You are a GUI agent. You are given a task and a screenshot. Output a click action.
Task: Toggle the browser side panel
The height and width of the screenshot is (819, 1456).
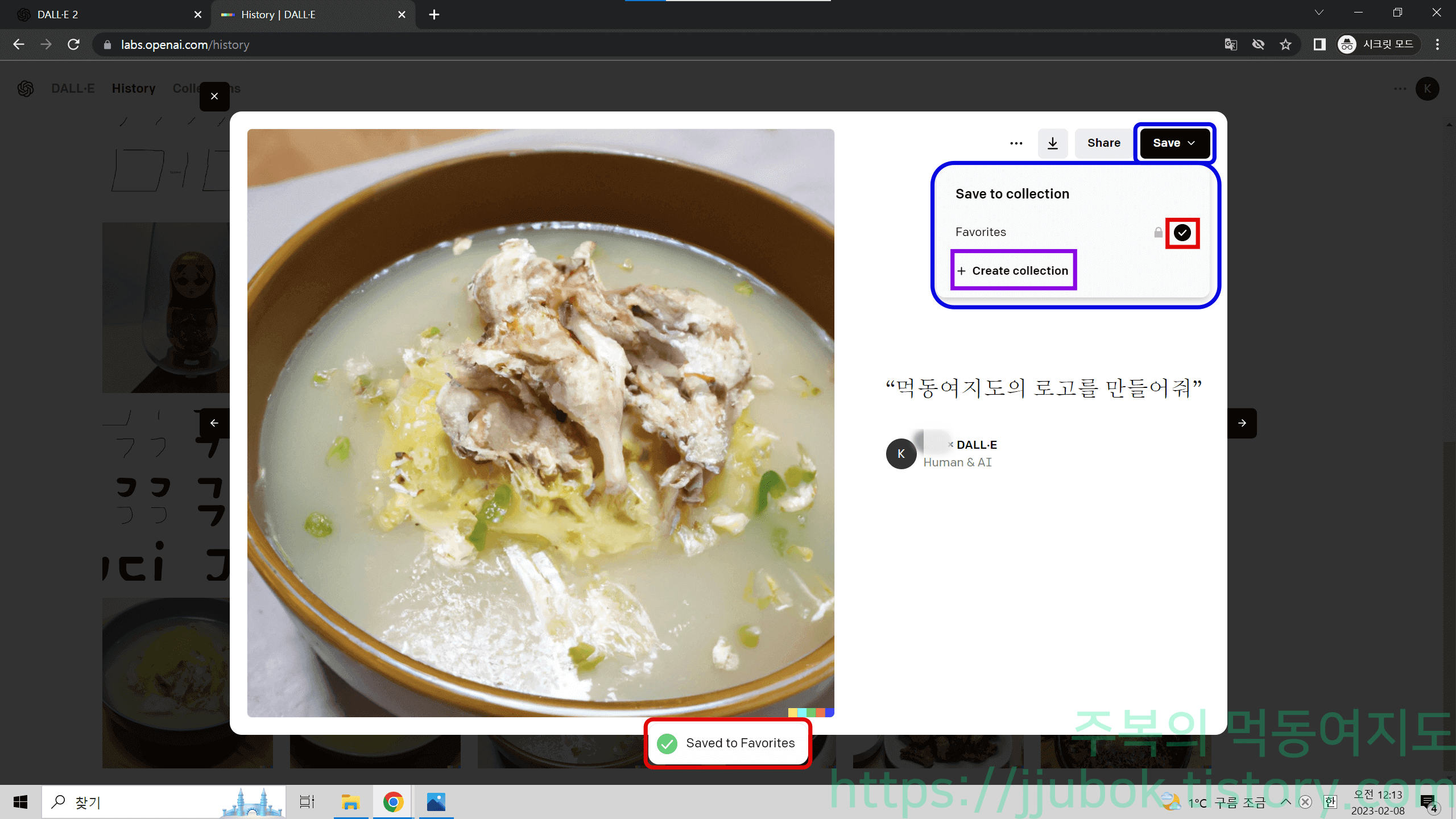pos(1319,44)
